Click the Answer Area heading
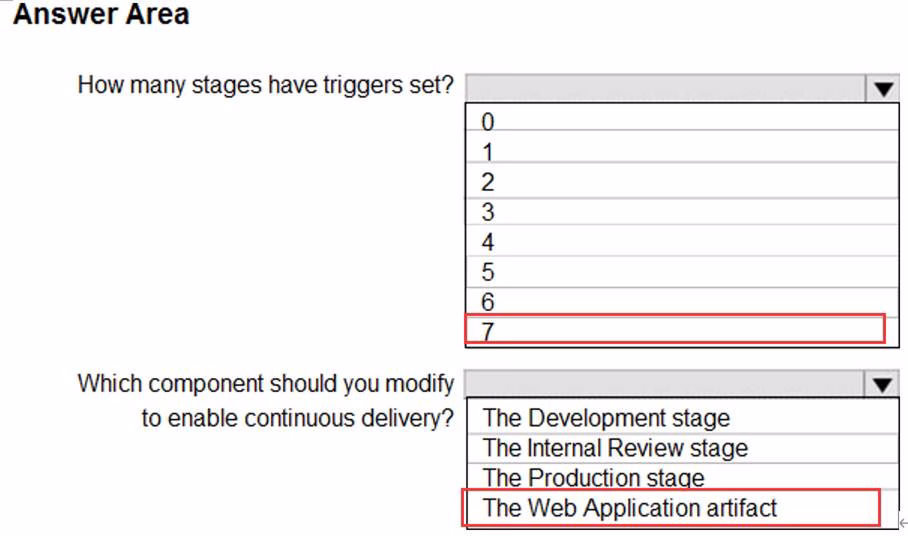This screenshot has height=536, width=908. (x=101, y=15)
